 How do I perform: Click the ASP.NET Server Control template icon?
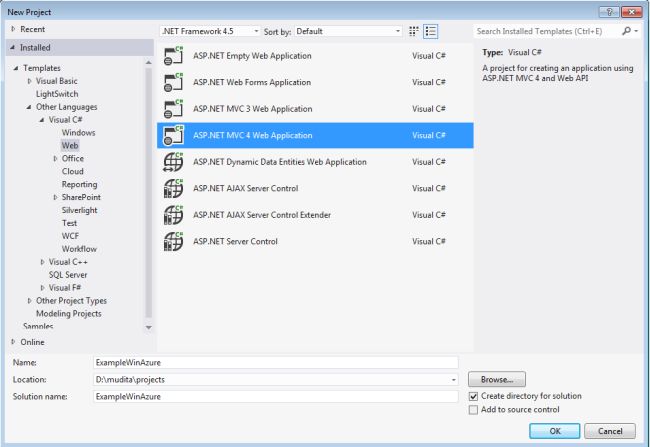point(173,242)
